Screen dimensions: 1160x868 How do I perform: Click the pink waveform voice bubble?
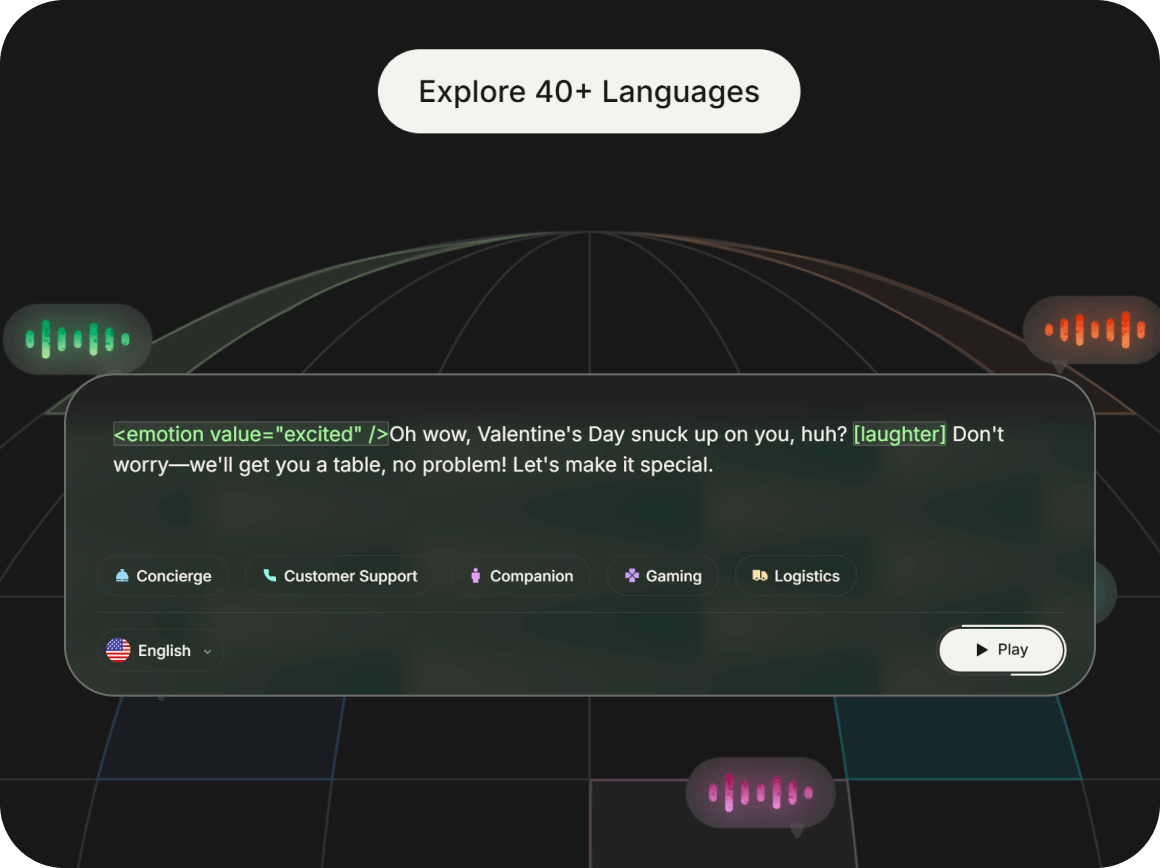pyautogui.click(x=760, y=793)
